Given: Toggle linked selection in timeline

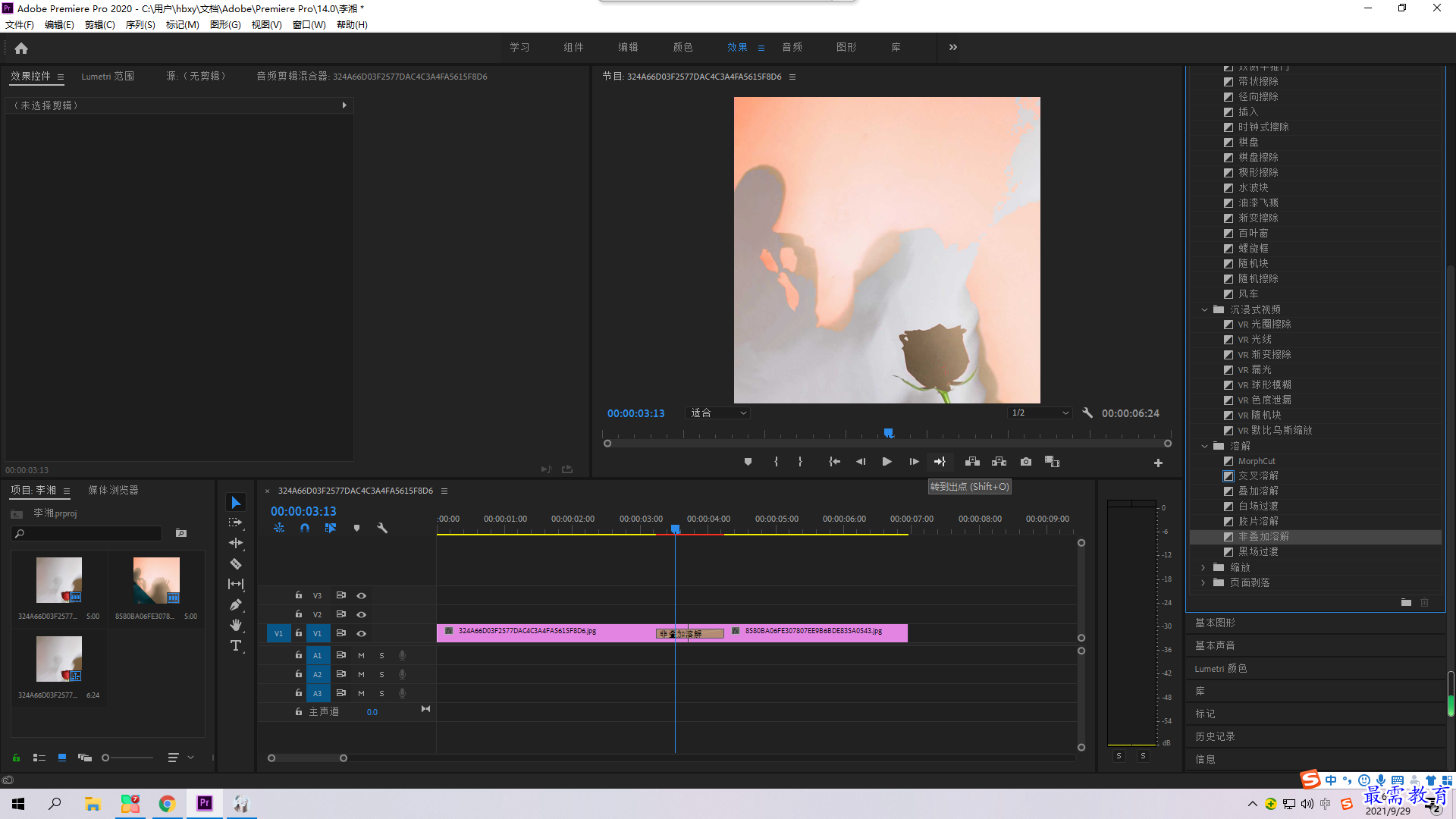Looking at the screenshot, I should point(331,528).
